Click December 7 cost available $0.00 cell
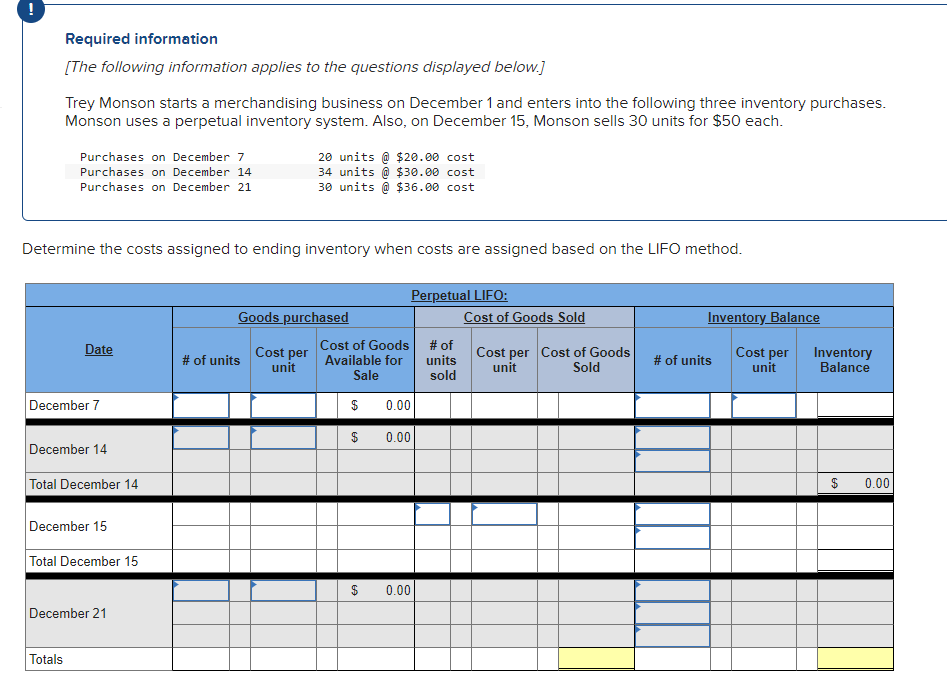The image size is (947, 685). (x=376, y=405)
